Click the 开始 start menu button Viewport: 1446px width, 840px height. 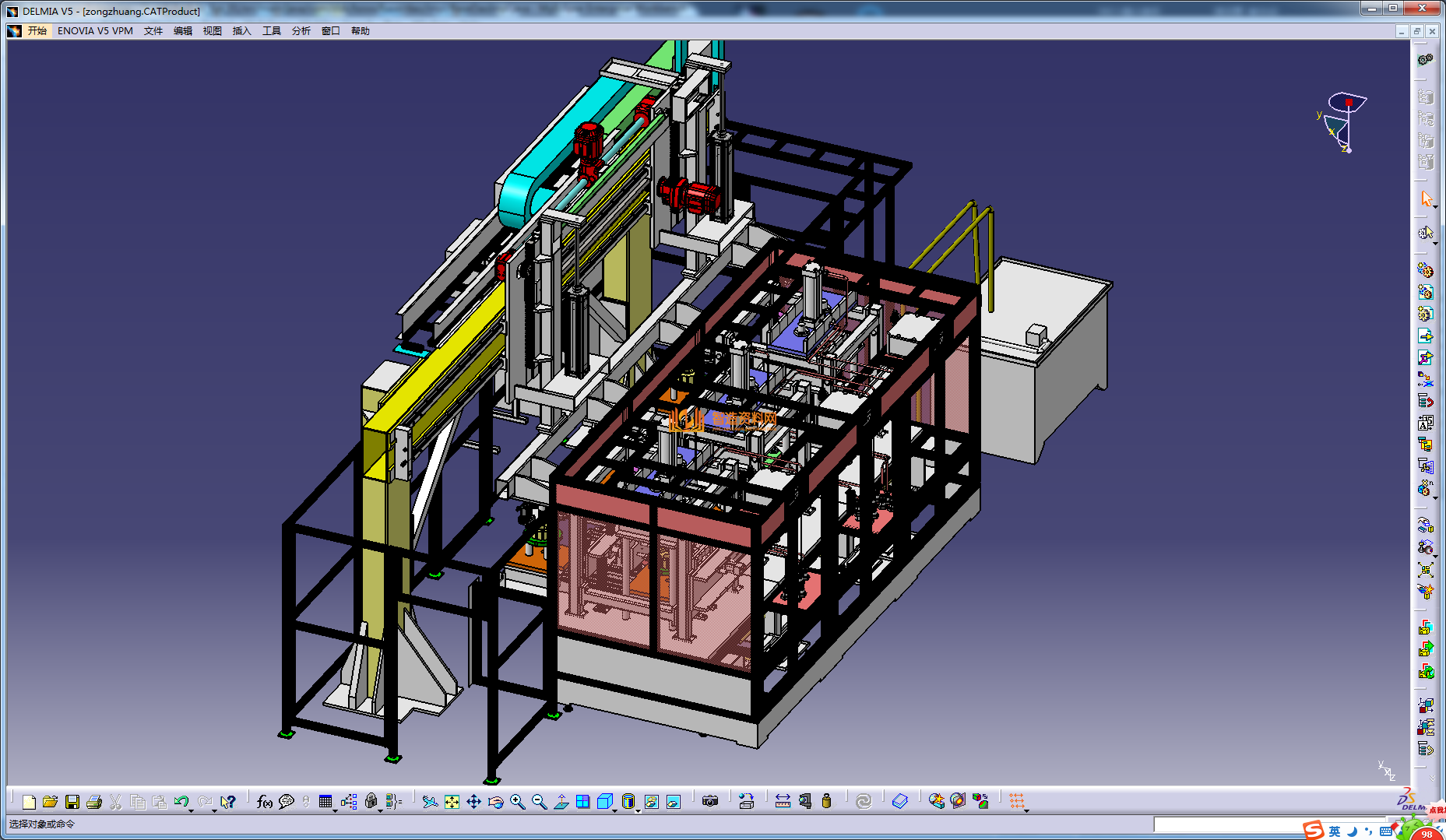pos(37,31)
